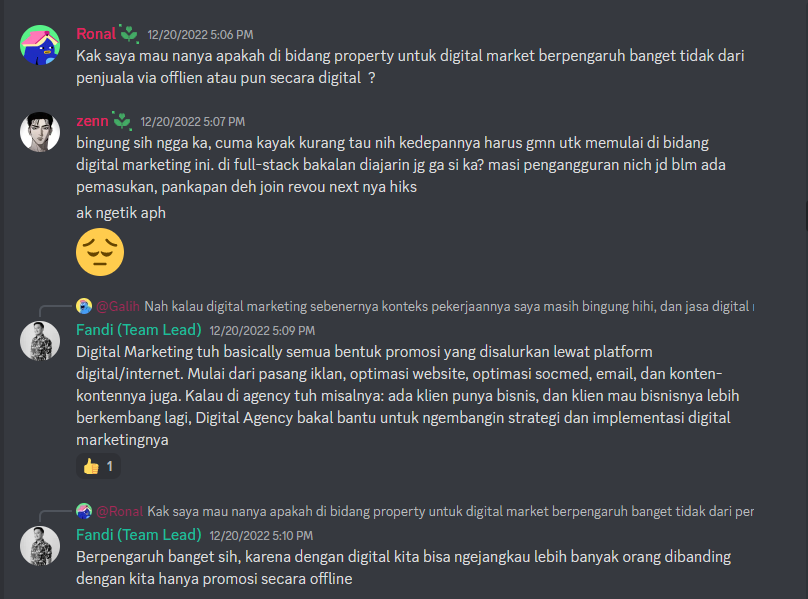Image resolution: width=808 pixels, height=599 pixels.
Task: Jump to the replied message from @Galih
Action: tap(449, 306)
